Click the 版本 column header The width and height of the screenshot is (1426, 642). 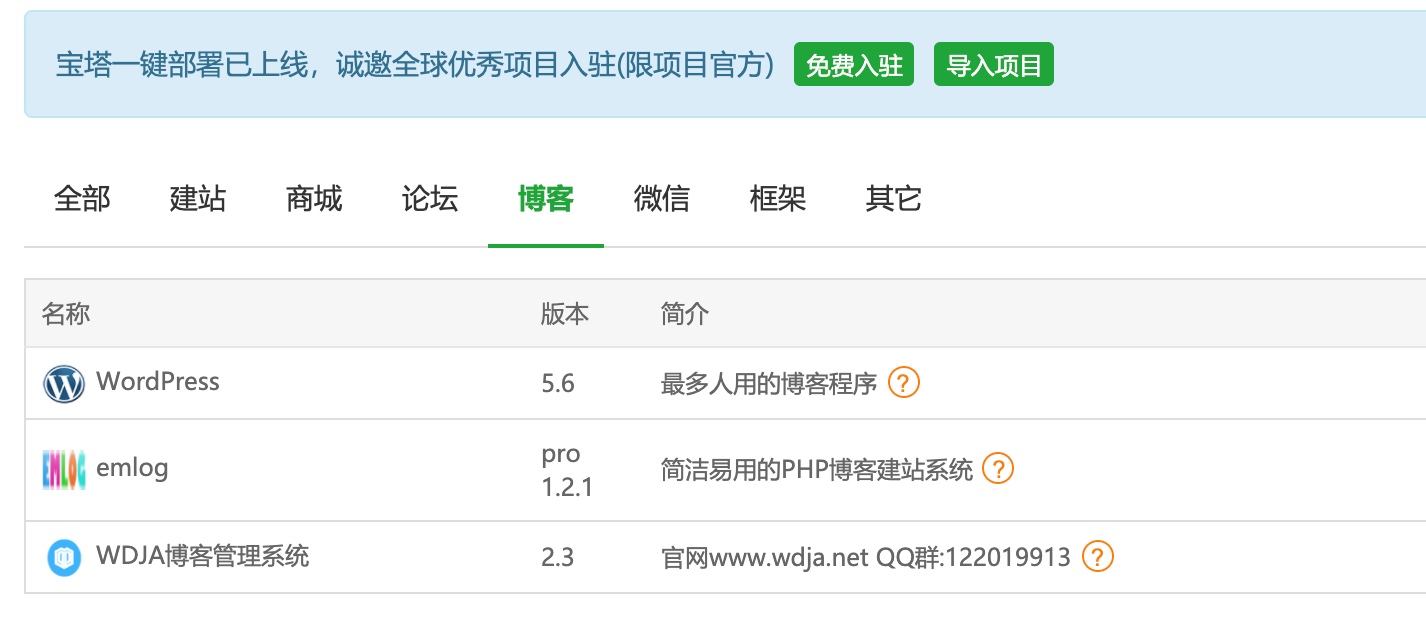[x=565, y=314]
